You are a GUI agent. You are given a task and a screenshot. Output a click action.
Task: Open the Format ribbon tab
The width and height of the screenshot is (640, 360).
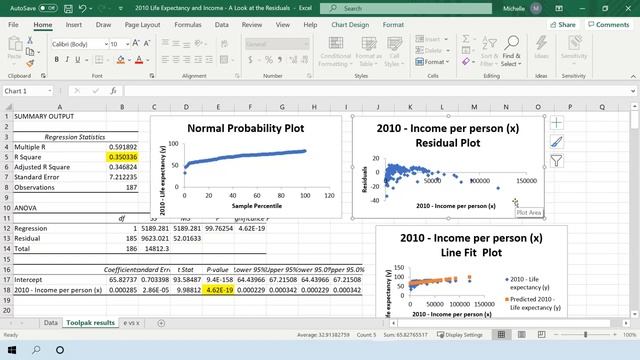(393, 24)
